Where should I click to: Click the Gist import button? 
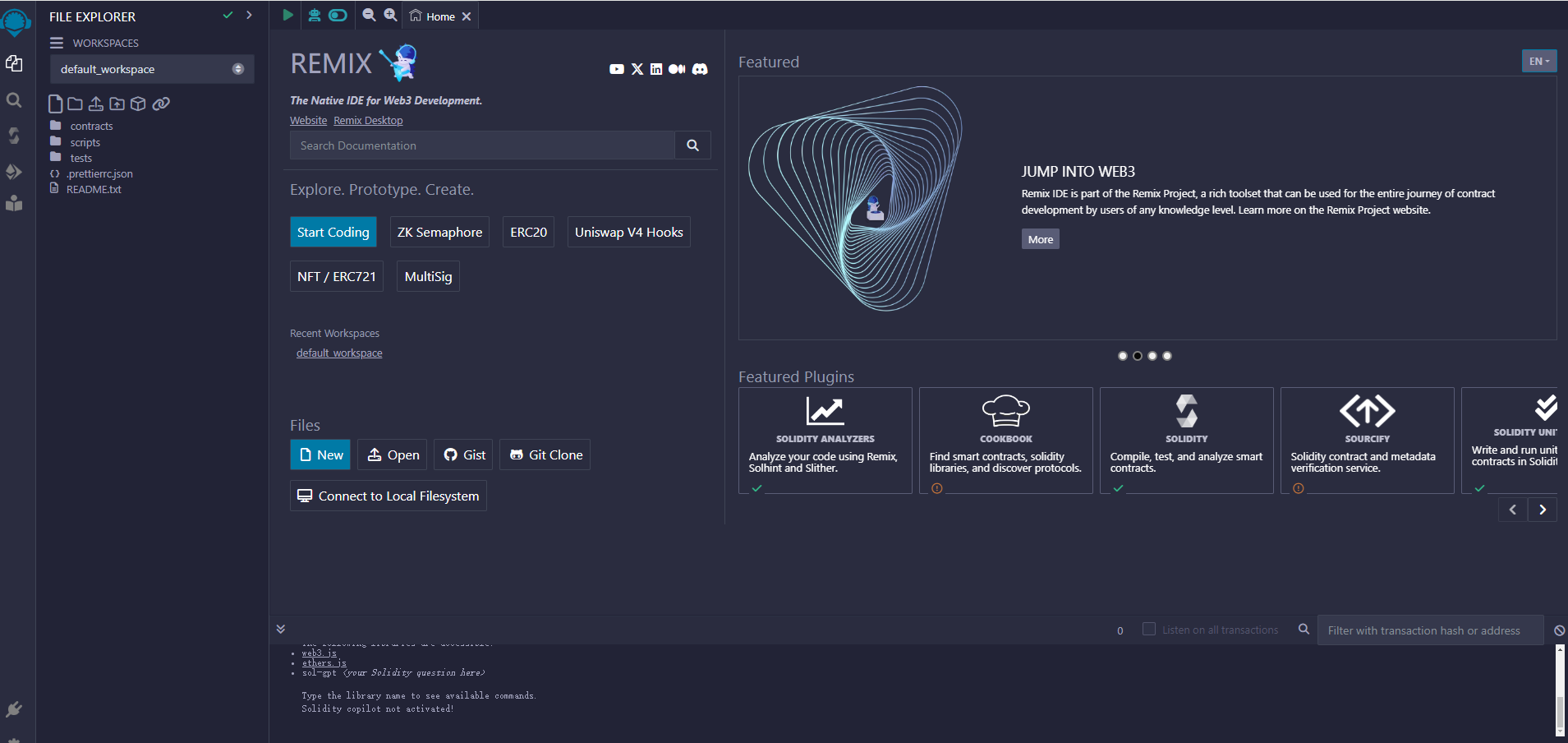[464, 455]
